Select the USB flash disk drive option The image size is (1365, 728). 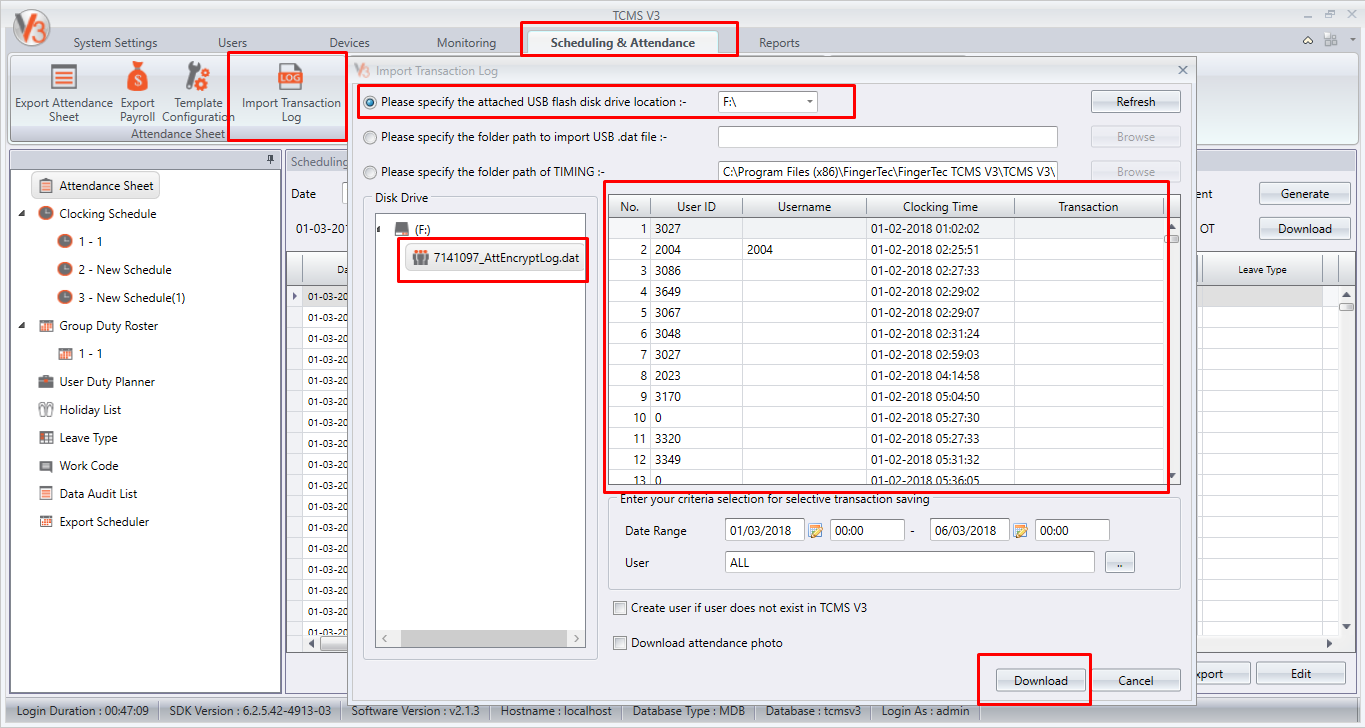(370, 102)
